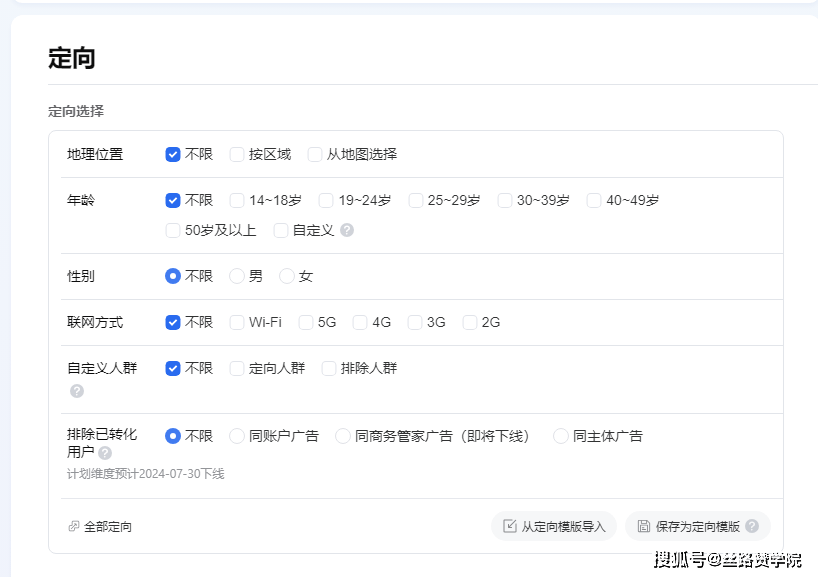The width and height of the screenshot is (818, 577).
Task: Click the link icon beside 全部定向
Action: tap(74, 526)
